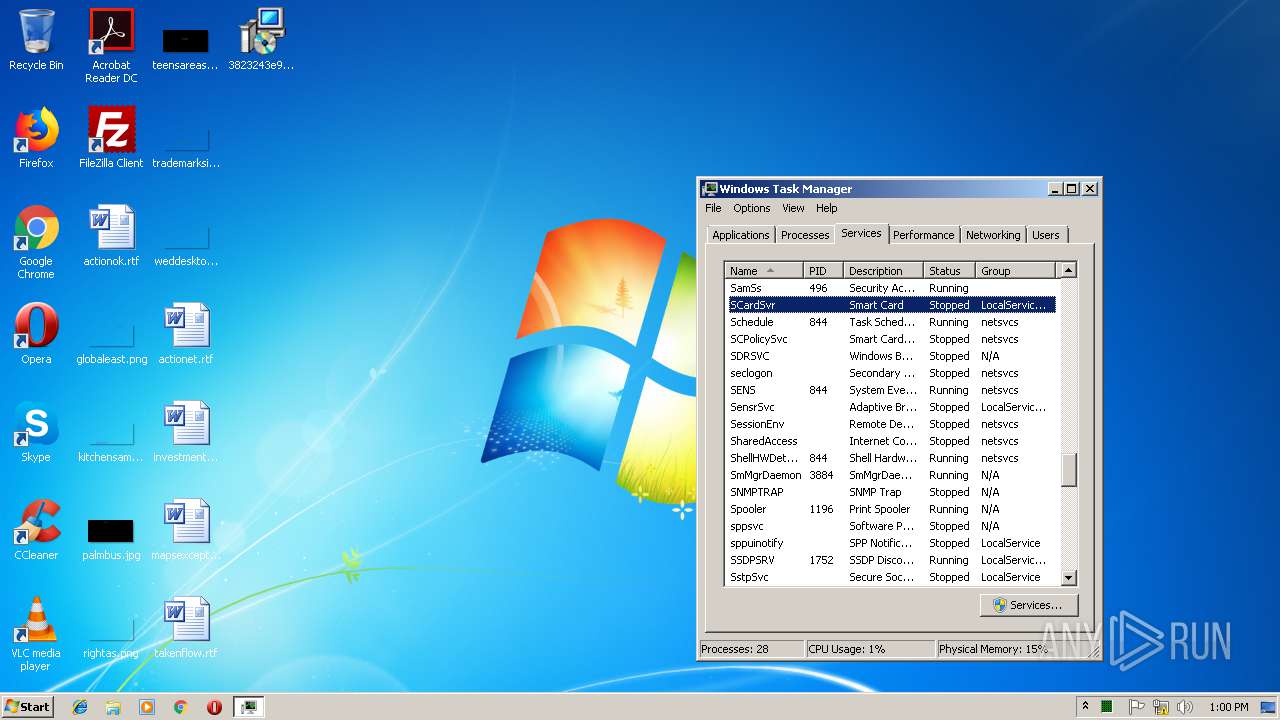This screenshot has height=720, width=1280.
Task: Switch to the Processes tab
Action: click(x=805, y=235)
